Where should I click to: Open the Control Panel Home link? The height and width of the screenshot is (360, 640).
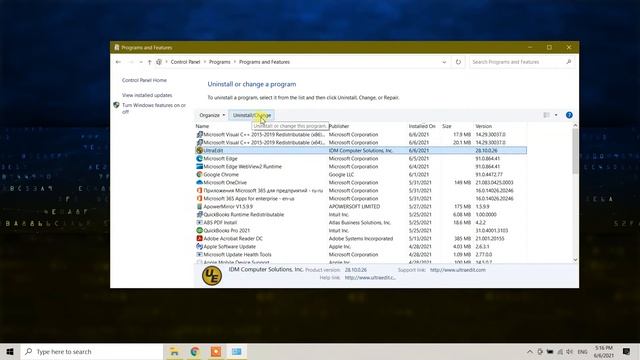[144, 80]
